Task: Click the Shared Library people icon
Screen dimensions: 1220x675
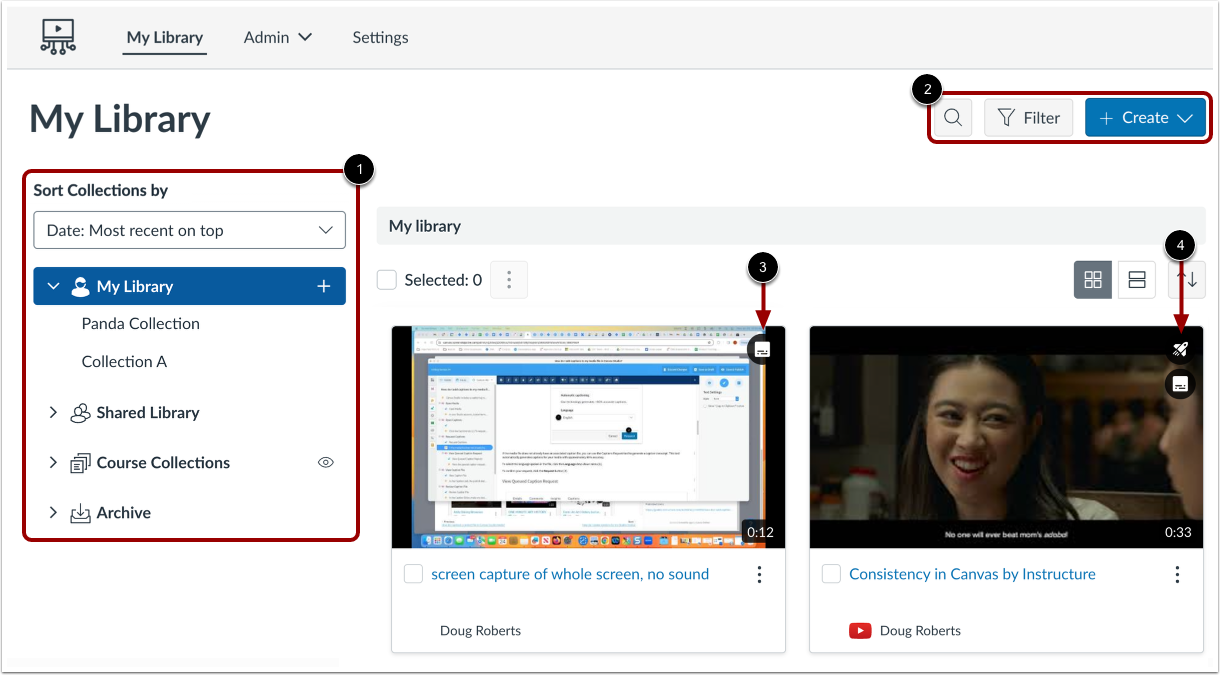Action: 80,413
